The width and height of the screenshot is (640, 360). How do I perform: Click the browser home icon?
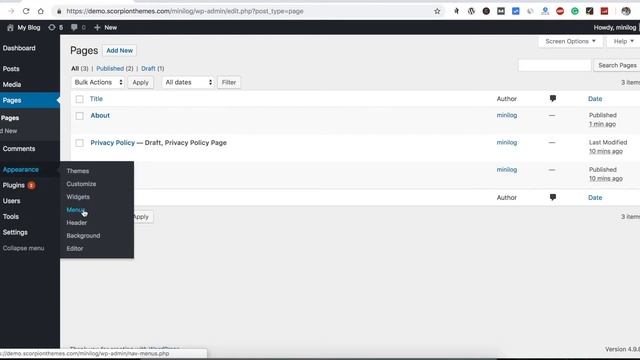41,11
